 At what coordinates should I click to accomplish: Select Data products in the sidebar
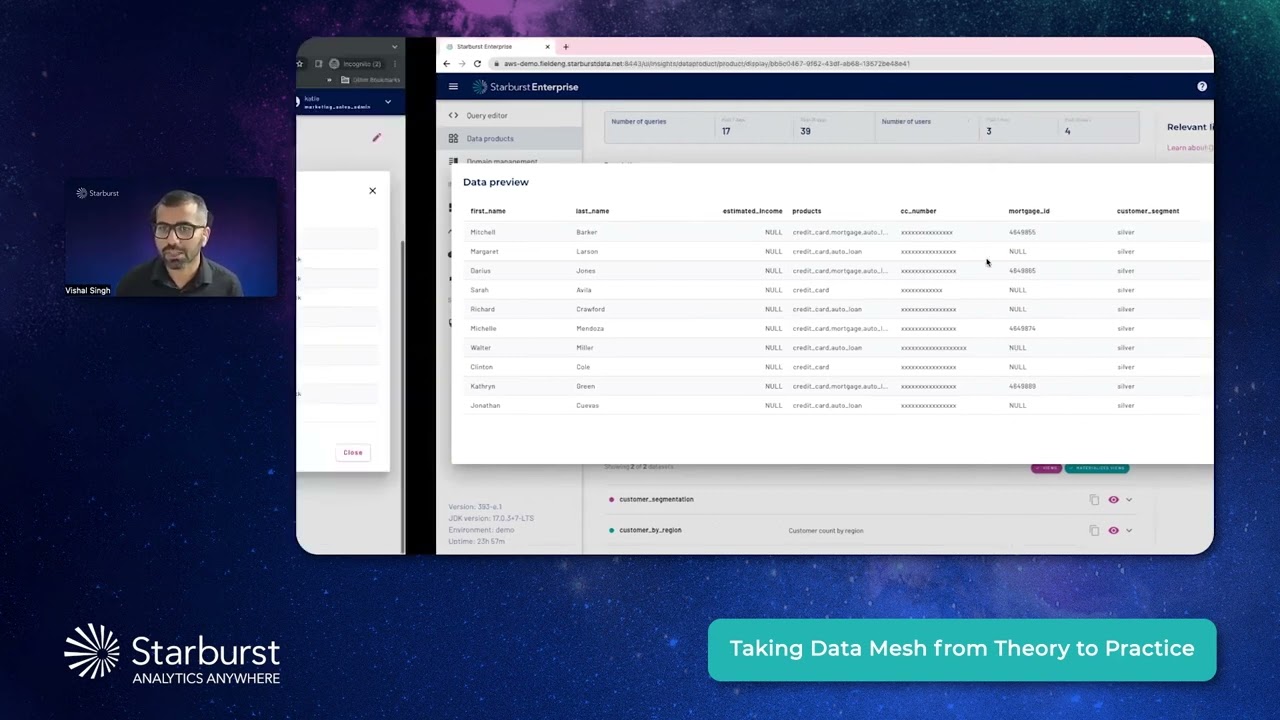point(490,139)
